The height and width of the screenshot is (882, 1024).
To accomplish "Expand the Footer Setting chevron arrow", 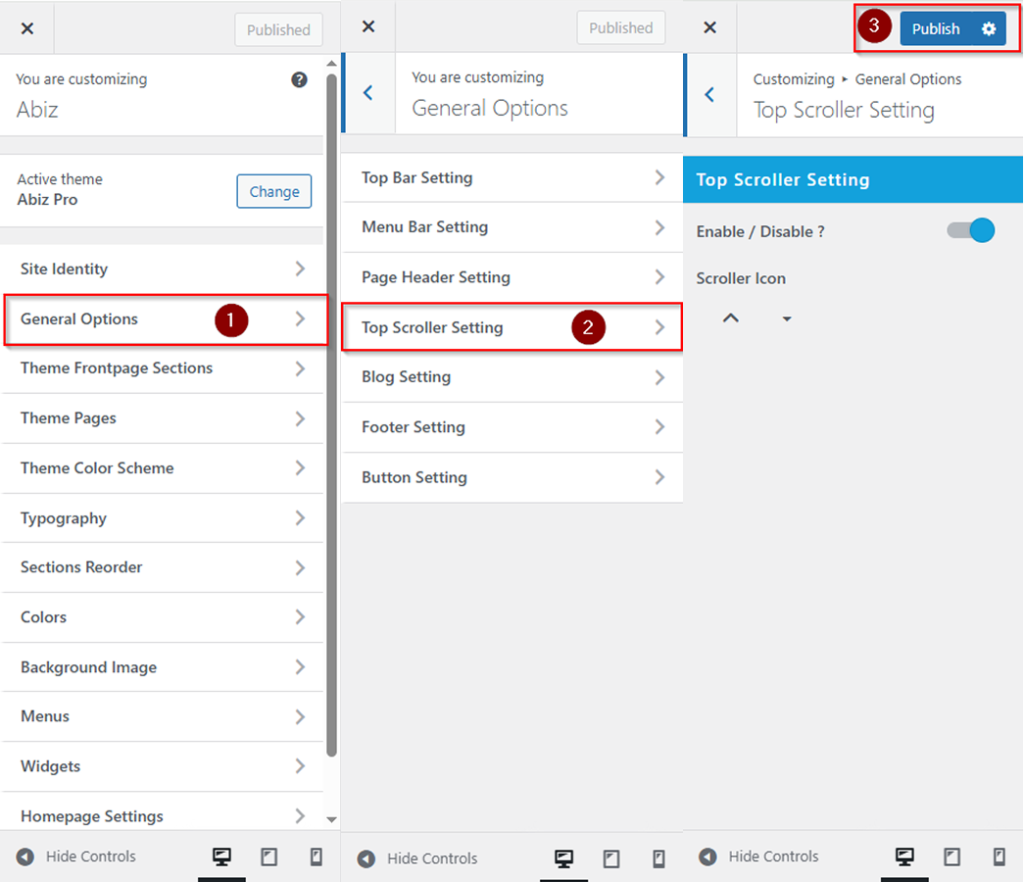I will (659, 427).
